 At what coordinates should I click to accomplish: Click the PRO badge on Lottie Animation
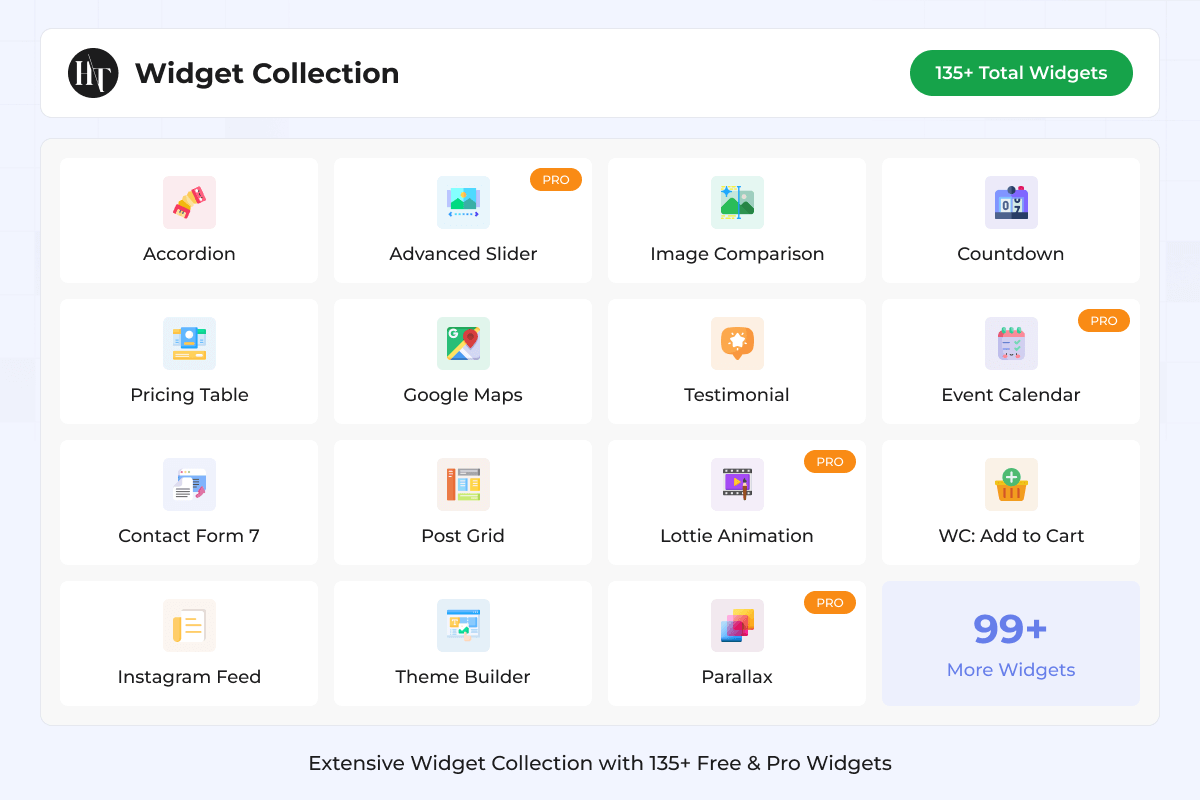pos(830,462)
